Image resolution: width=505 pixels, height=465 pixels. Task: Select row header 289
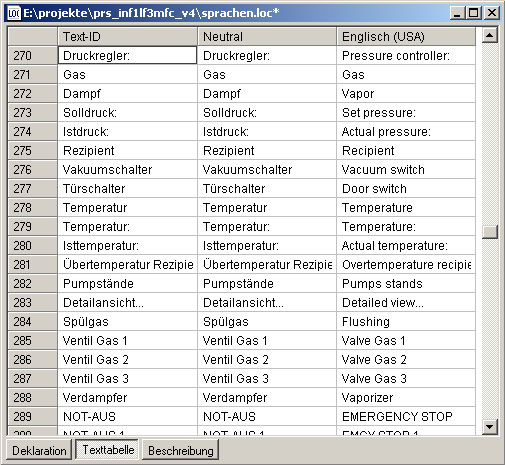click(32, 416)
